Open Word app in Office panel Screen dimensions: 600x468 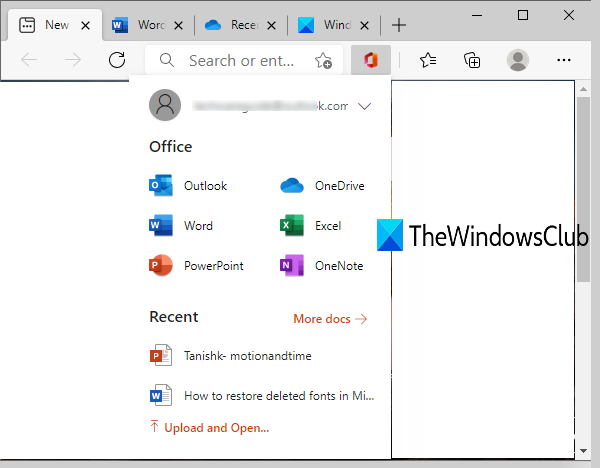click(x=181, y=225)
